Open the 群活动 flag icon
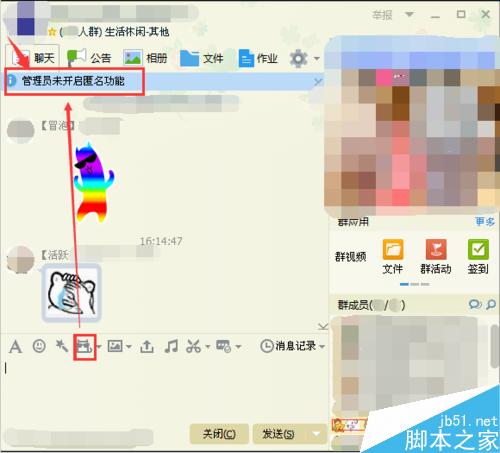 [436, 256]
